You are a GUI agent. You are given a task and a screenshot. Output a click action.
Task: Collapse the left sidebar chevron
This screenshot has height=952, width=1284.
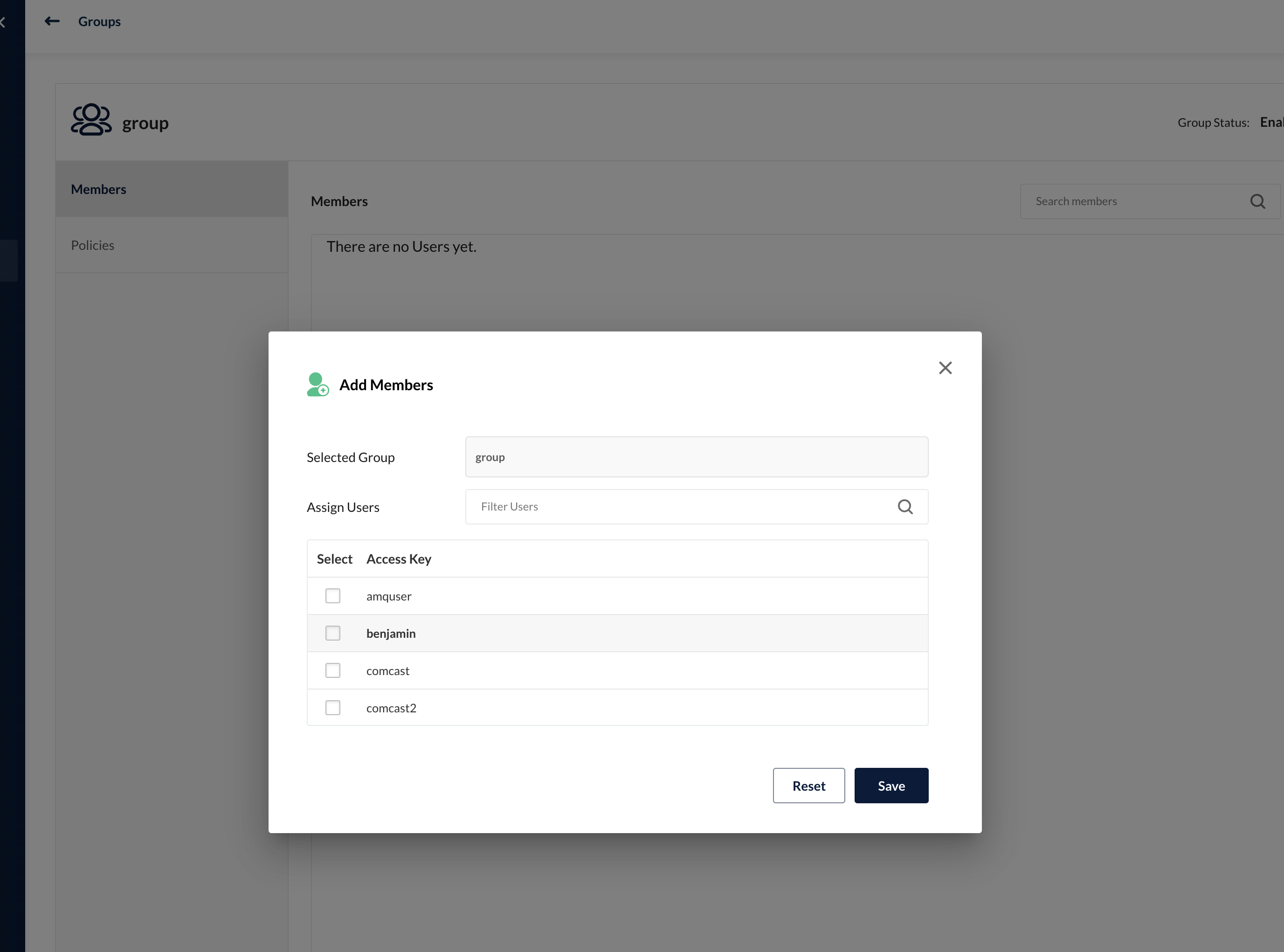pos(3,22)
